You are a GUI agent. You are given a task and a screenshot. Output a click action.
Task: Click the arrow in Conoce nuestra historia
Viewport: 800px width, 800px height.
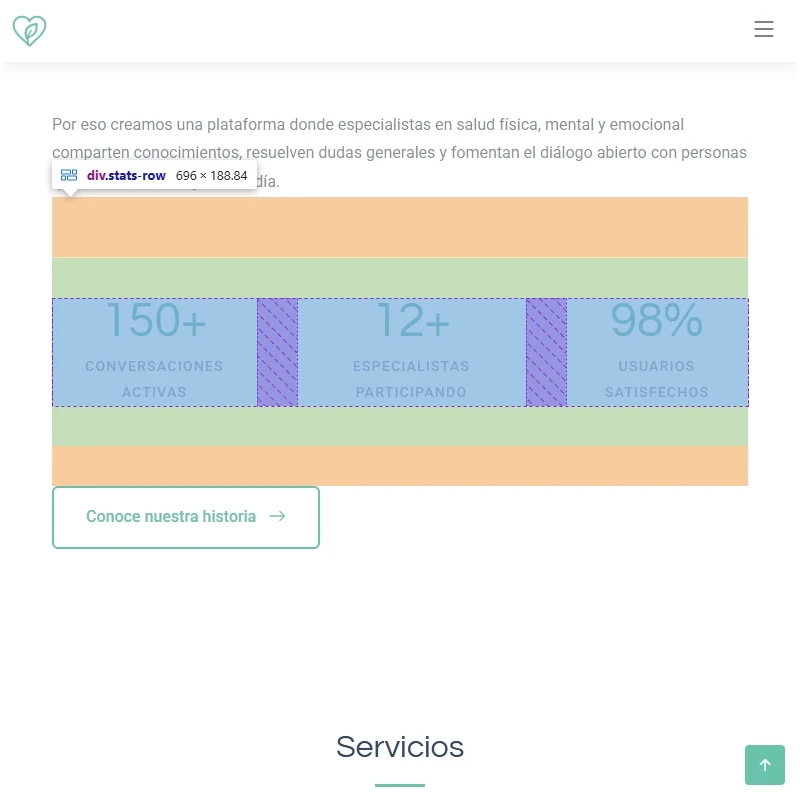(x=278, y=516)
